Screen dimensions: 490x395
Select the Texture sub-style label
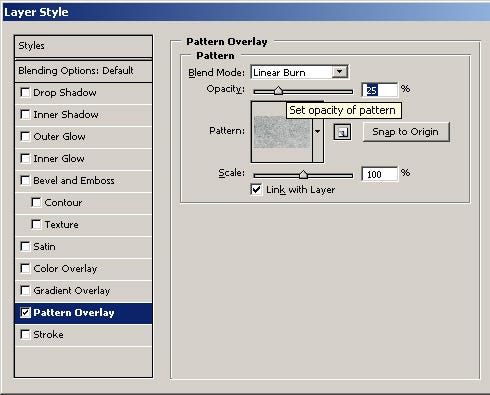tap(62, 225)
